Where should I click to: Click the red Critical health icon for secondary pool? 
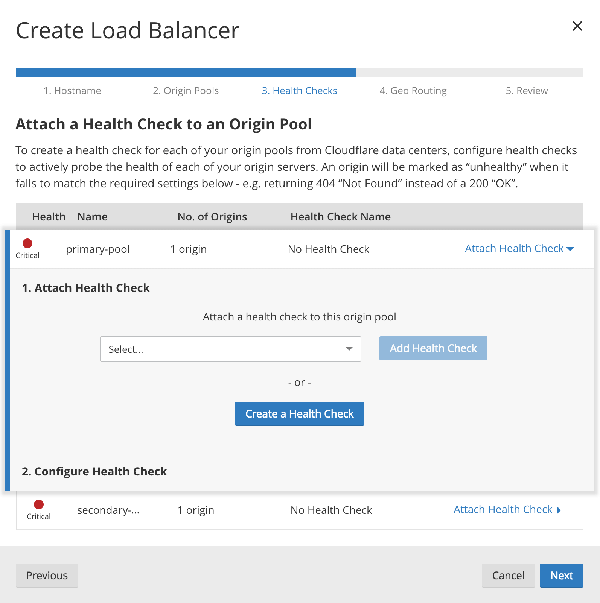tap(38, 505)
